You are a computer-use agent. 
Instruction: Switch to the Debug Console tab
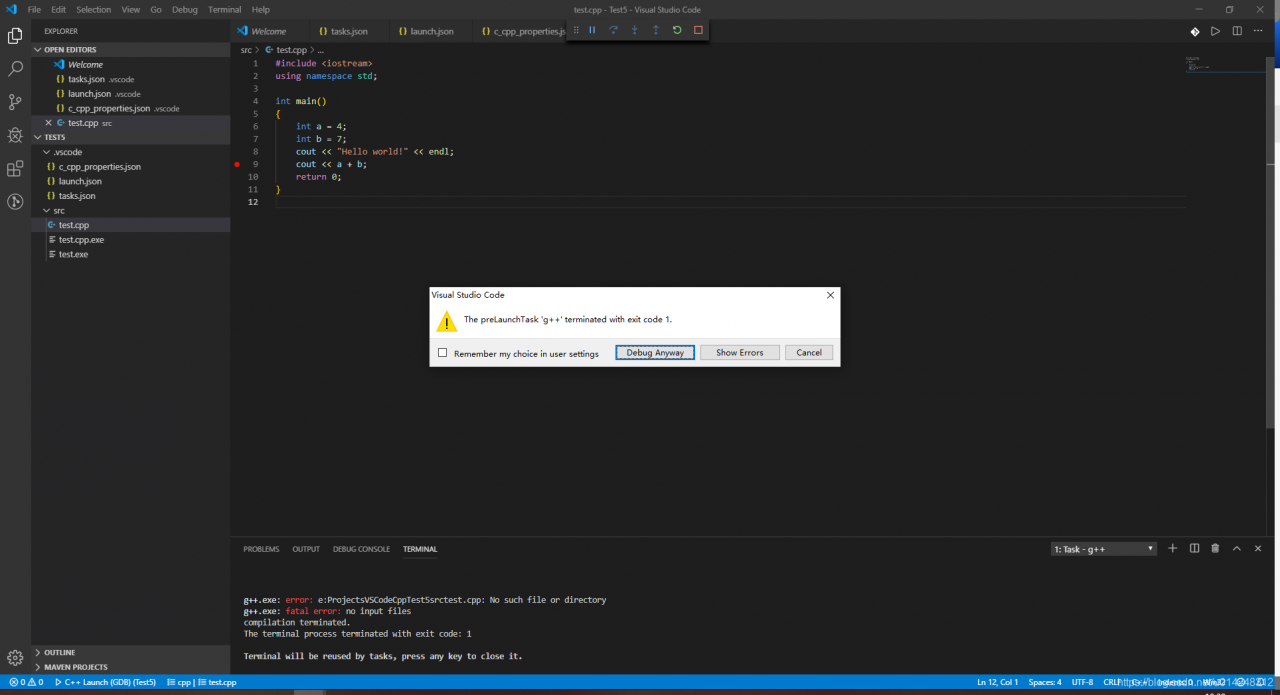(x=361, y=549)
